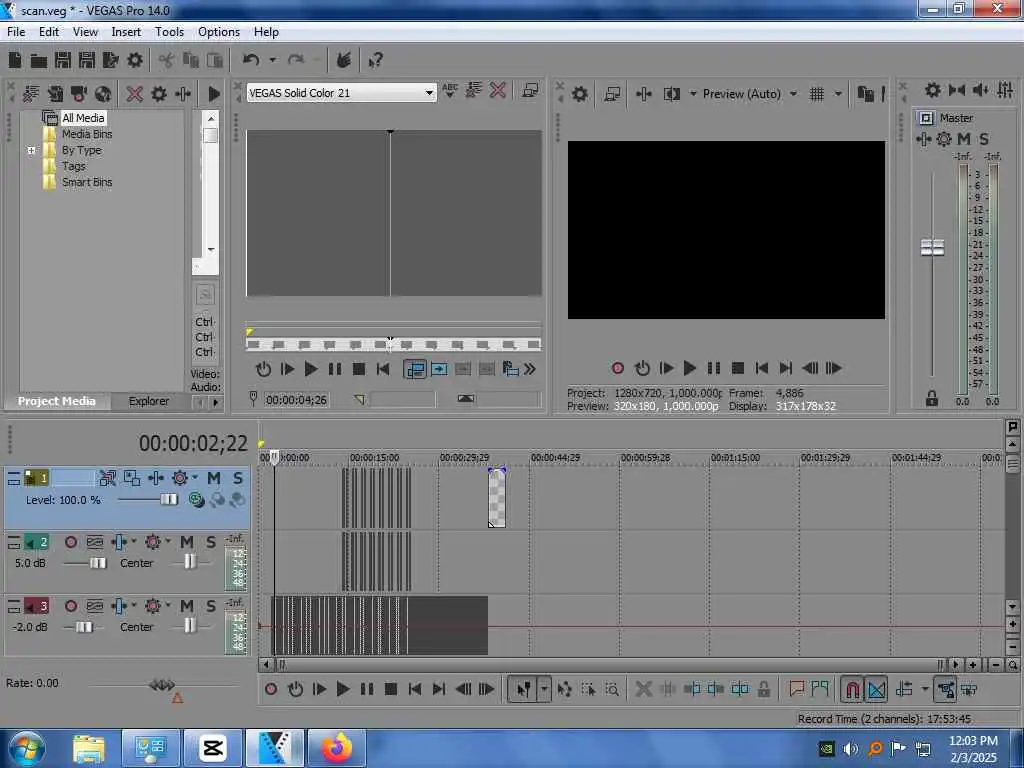Play the trimmer preview
Image resolution: width=1024 pixels, height=768 pixels.
click(x=311, y=370)
